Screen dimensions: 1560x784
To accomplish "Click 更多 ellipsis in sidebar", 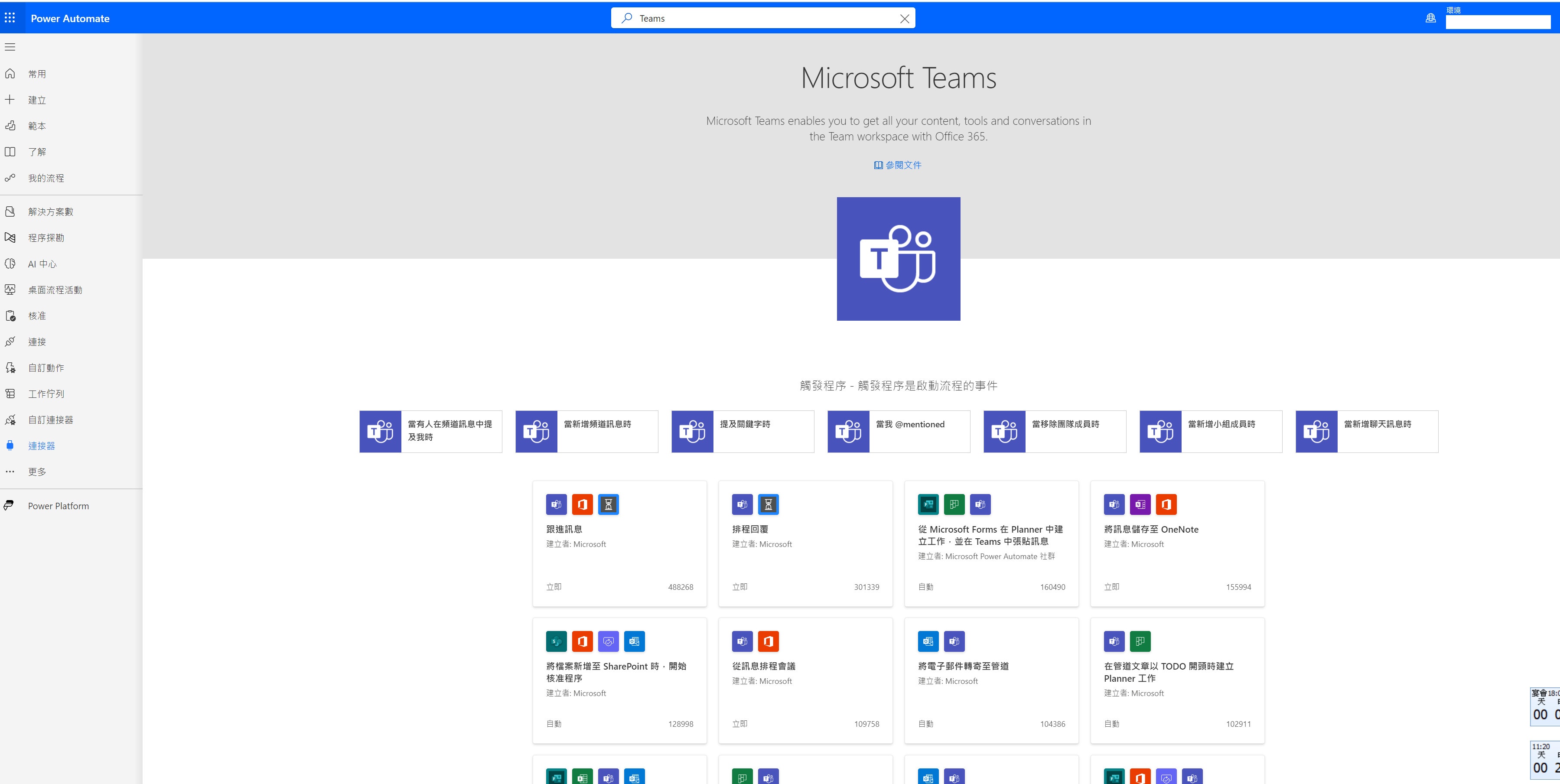I will click(x=10, y=472).
